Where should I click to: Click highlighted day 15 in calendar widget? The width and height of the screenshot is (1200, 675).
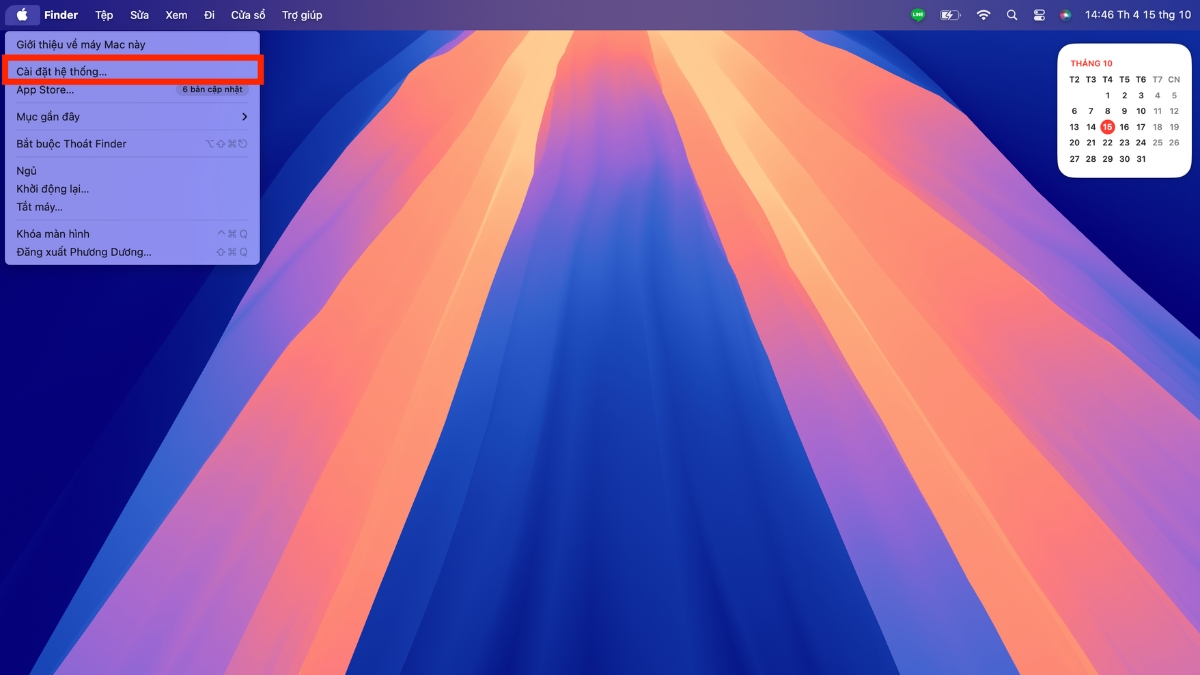coord(1107,127)
